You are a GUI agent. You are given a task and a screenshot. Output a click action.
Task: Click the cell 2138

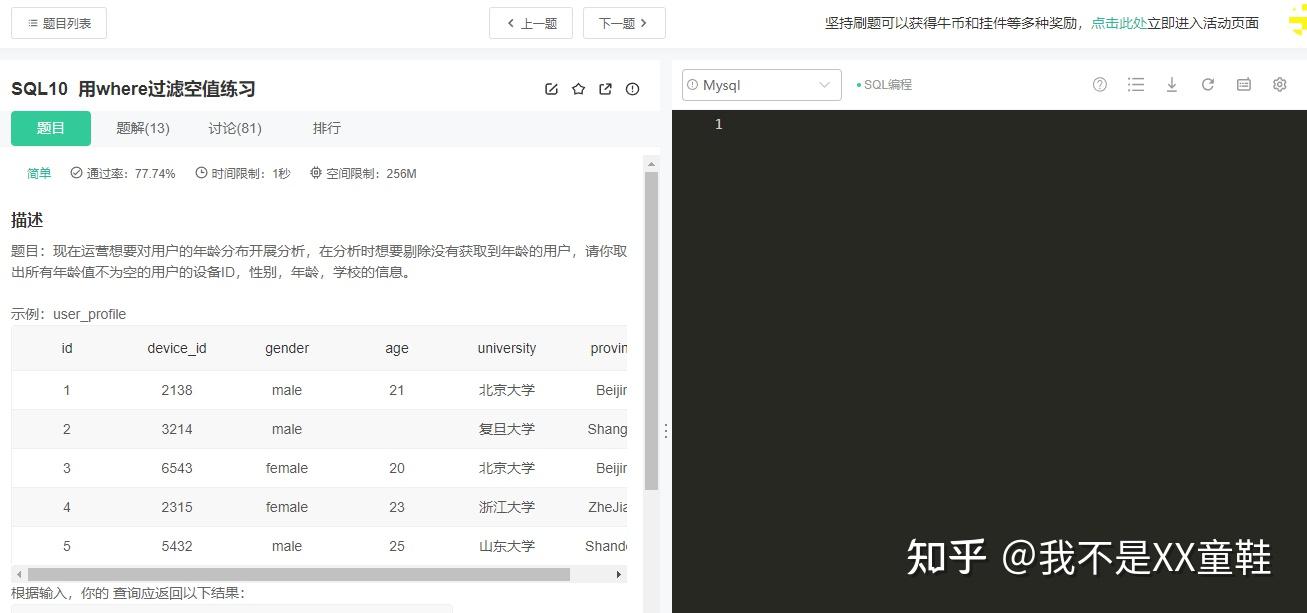177,390
